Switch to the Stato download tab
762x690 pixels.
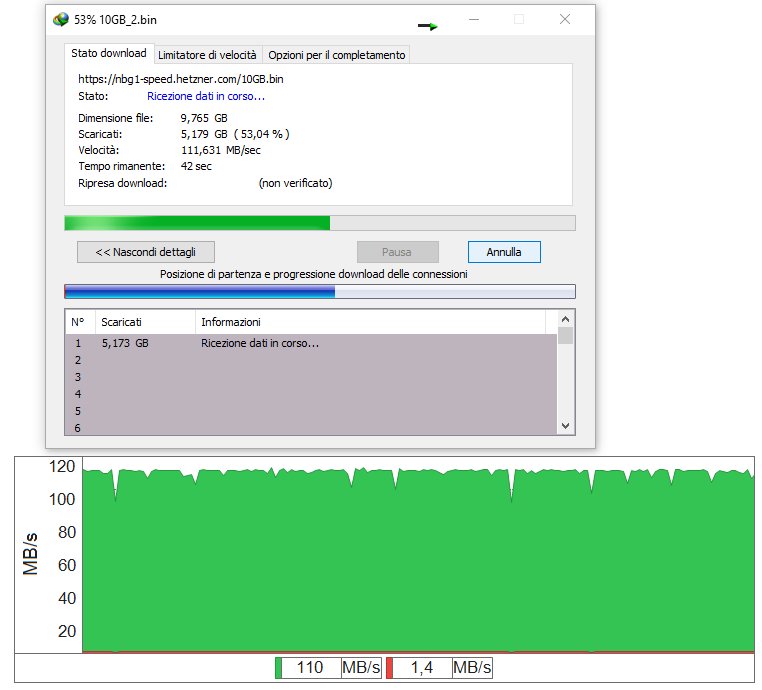[109, 53]
